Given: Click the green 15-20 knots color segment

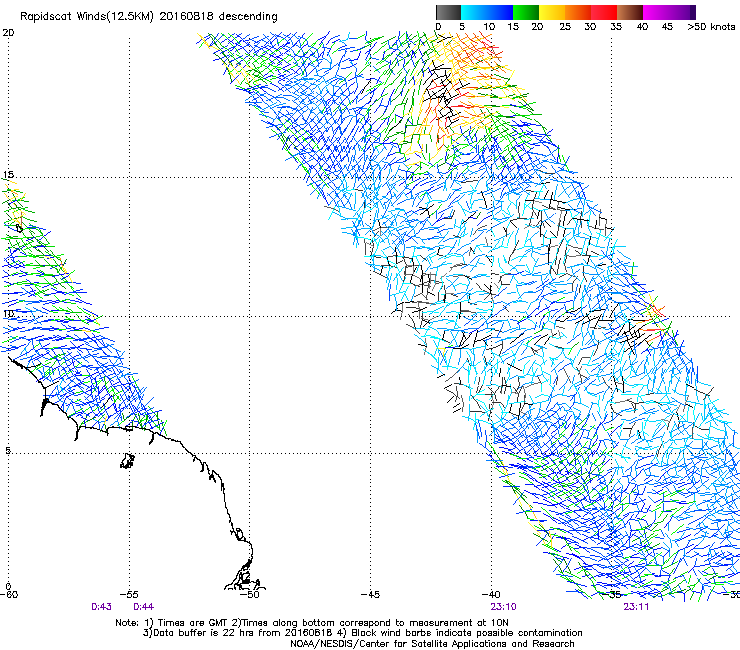Looking at the screenshot, I should pos(526,12).
